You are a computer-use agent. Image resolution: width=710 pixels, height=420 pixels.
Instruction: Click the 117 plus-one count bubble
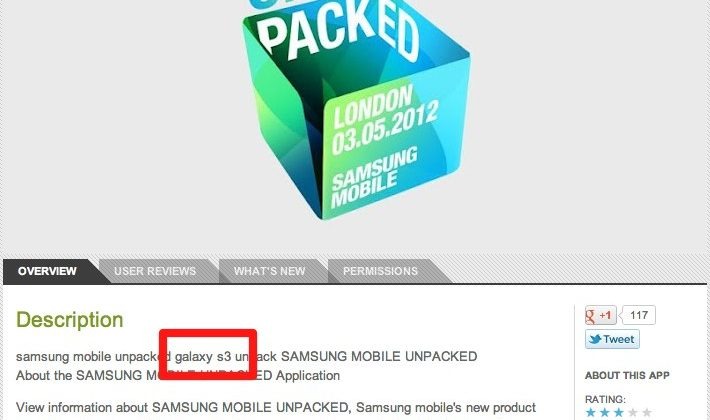638,315
